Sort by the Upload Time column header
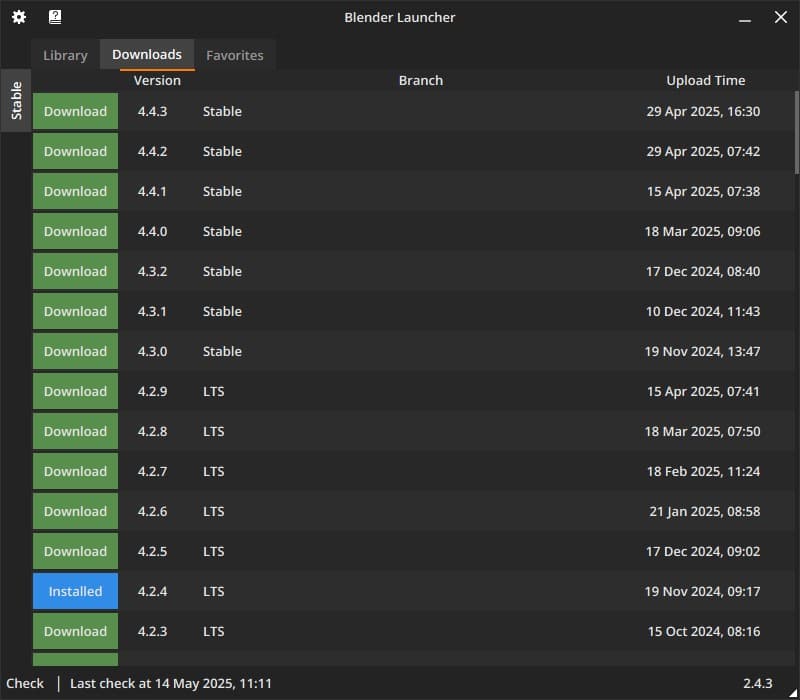Viewport: 800px width, 700px height. 706,81
